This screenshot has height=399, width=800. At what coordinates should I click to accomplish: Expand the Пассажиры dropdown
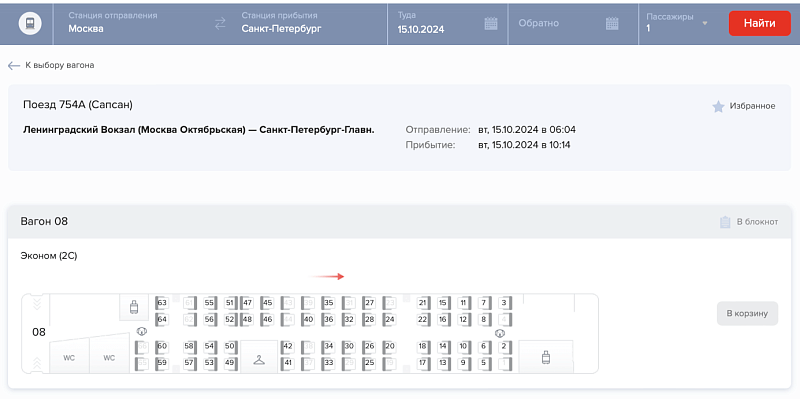[x=705, y=23]
